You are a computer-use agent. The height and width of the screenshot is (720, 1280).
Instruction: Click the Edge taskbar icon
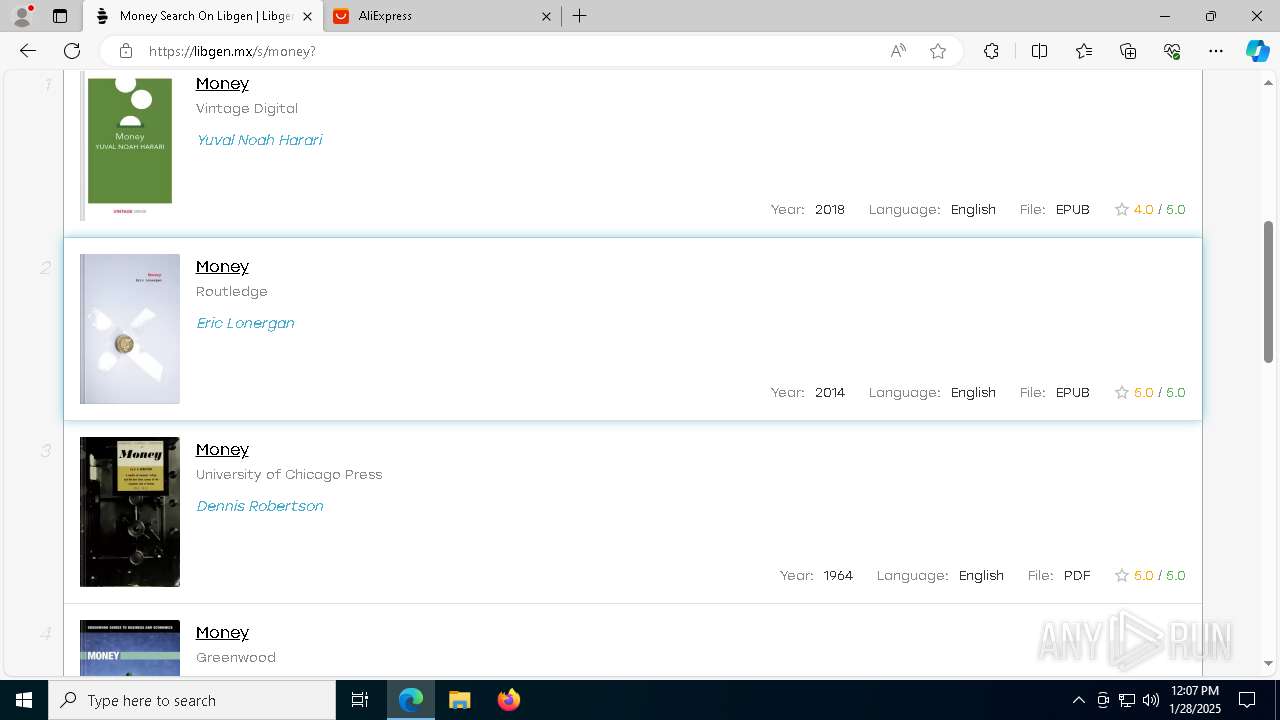pyautogui.click(x=411, y=700)
